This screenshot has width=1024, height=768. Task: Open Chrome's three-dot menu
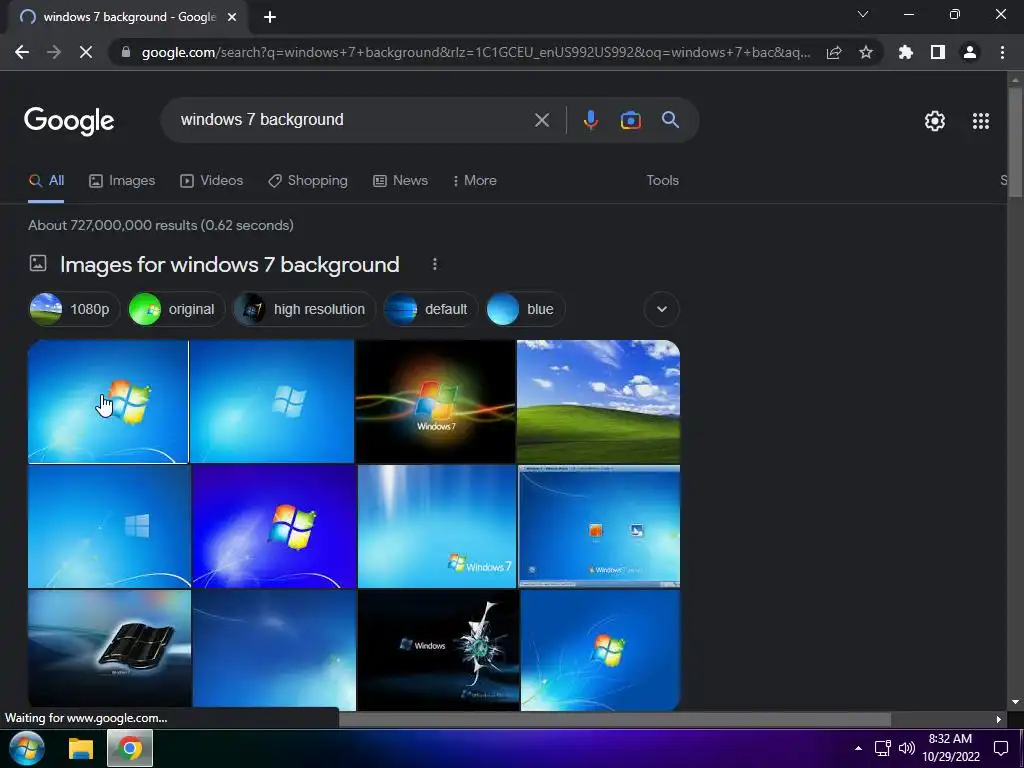point(1002,52)
